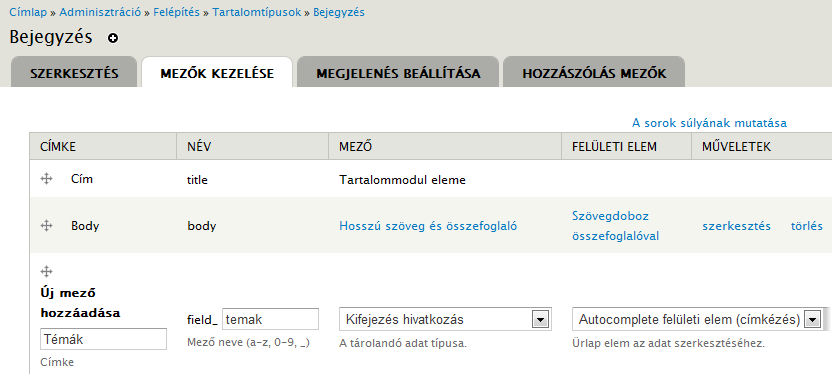The width and height of the screenshot is (832, 374).
Task: Click szerkesztés for the Body field
Action: (736, 227)
